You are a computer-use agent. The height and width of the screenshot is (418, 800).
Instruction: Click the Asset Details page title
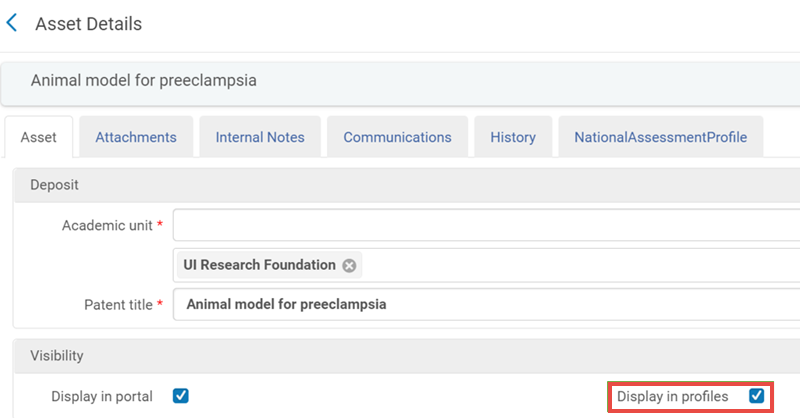coord(88,24)
